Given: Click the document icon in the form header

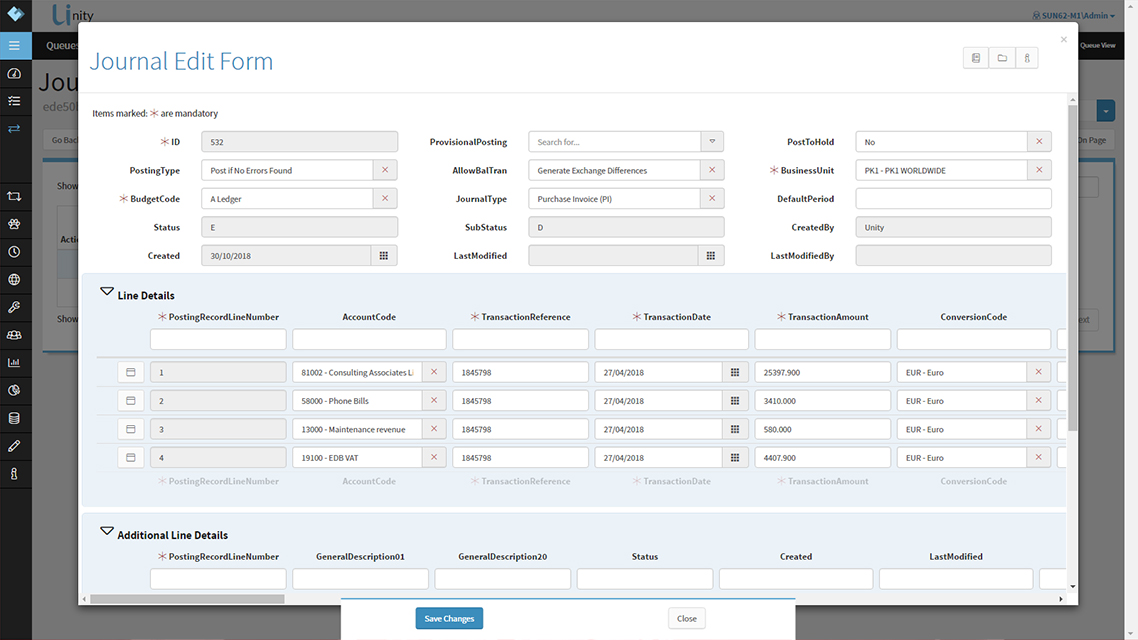Looking at the screenshot, I should tap(975, 57).
